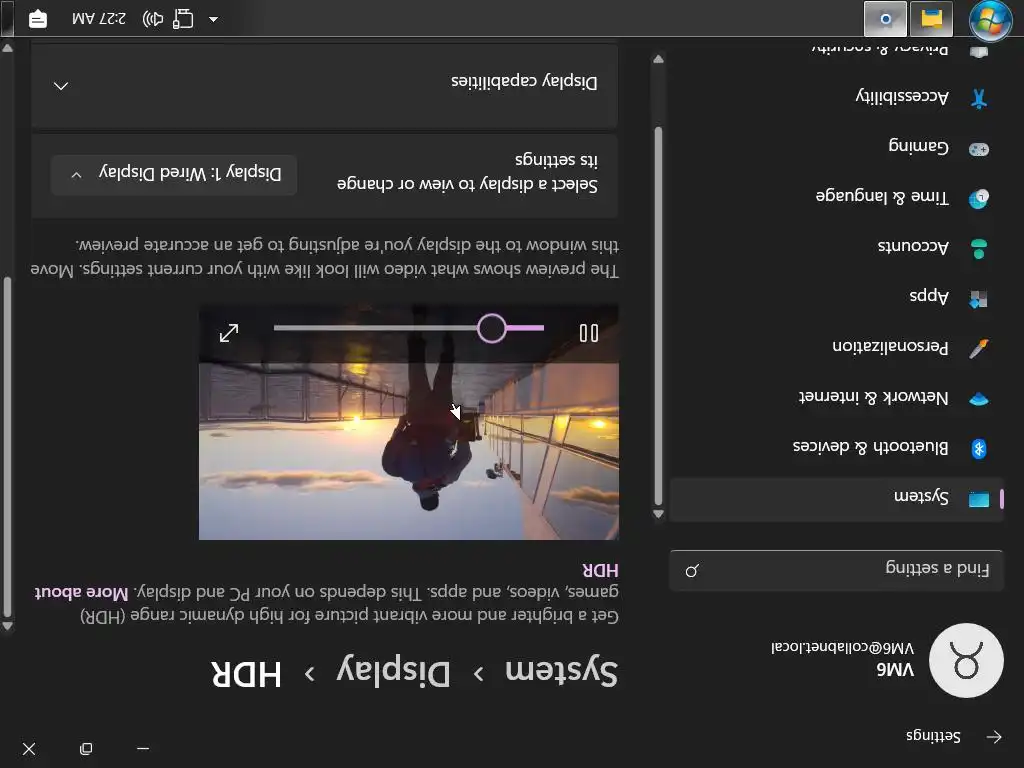Open Gaming via its controller icon
Viewport: 1024px width, 768px height.
[x=978, y=149]
